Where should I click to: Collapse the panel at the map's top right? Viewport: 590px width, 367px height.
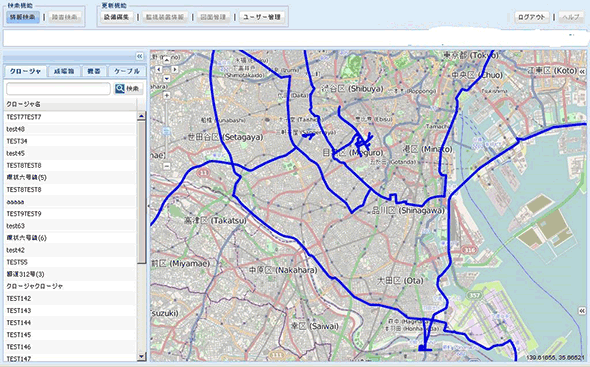(x=582, y=71)
